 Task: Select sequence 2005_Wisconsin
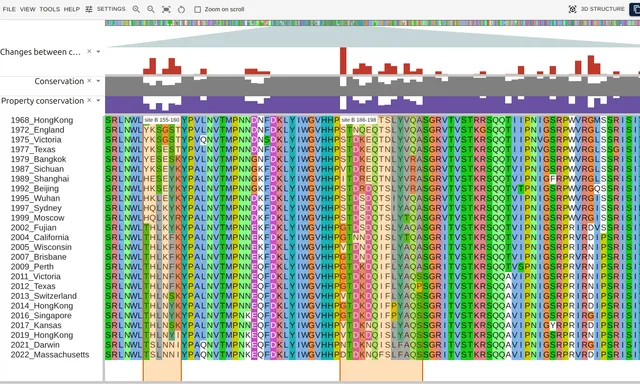pyautogui.click(x=41, y=247)
